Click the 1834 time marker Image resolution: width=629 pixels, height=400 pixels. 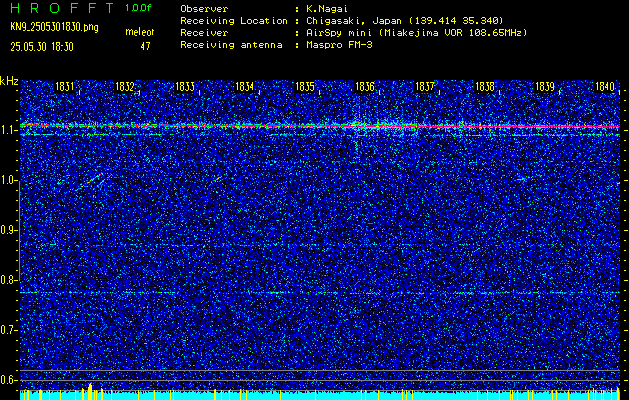pyautogui.click(x=245, y=86)
